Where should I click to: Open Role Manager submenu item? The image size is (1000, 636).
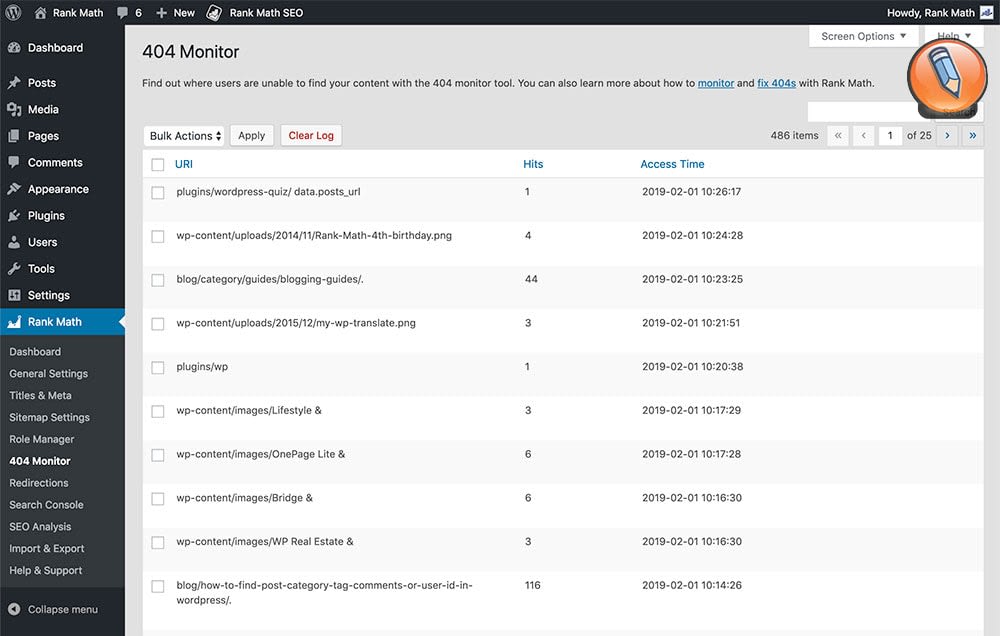point(41,439)
